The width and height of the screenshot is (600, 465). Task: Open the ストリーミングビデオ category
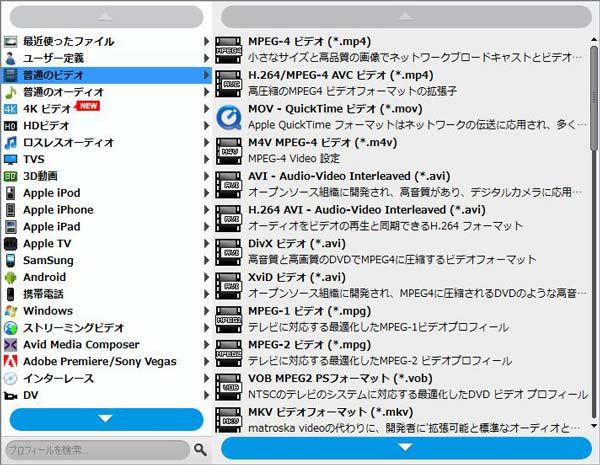point(106,328)
